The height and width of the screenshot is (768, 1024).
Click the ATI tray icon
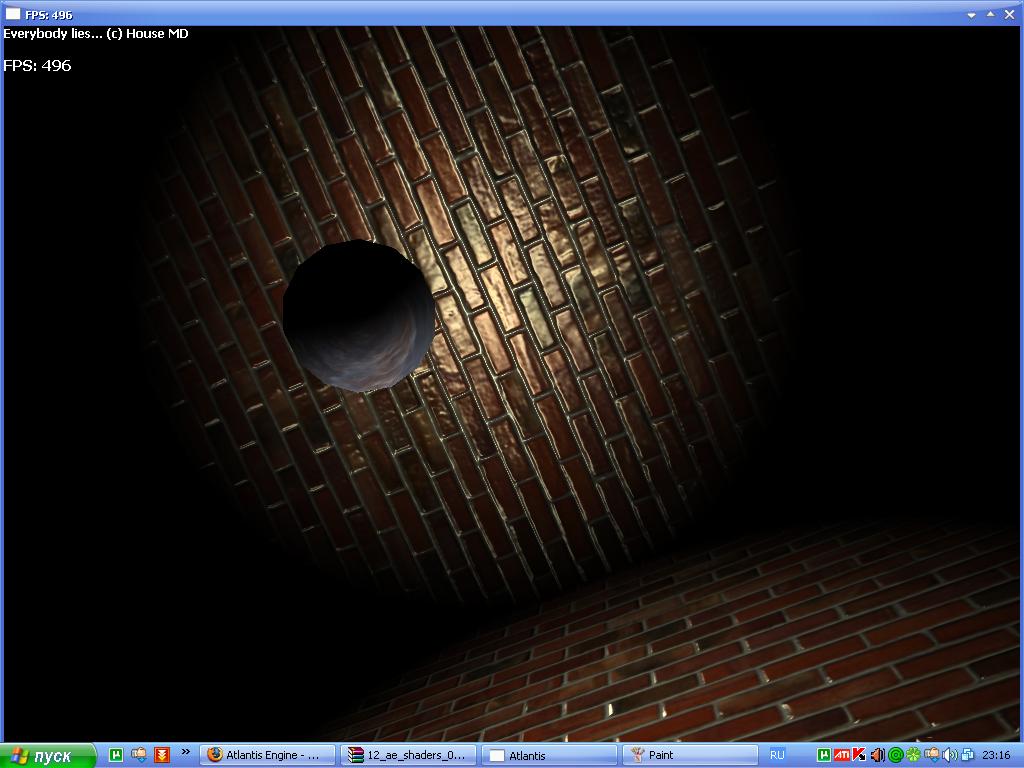841,755
